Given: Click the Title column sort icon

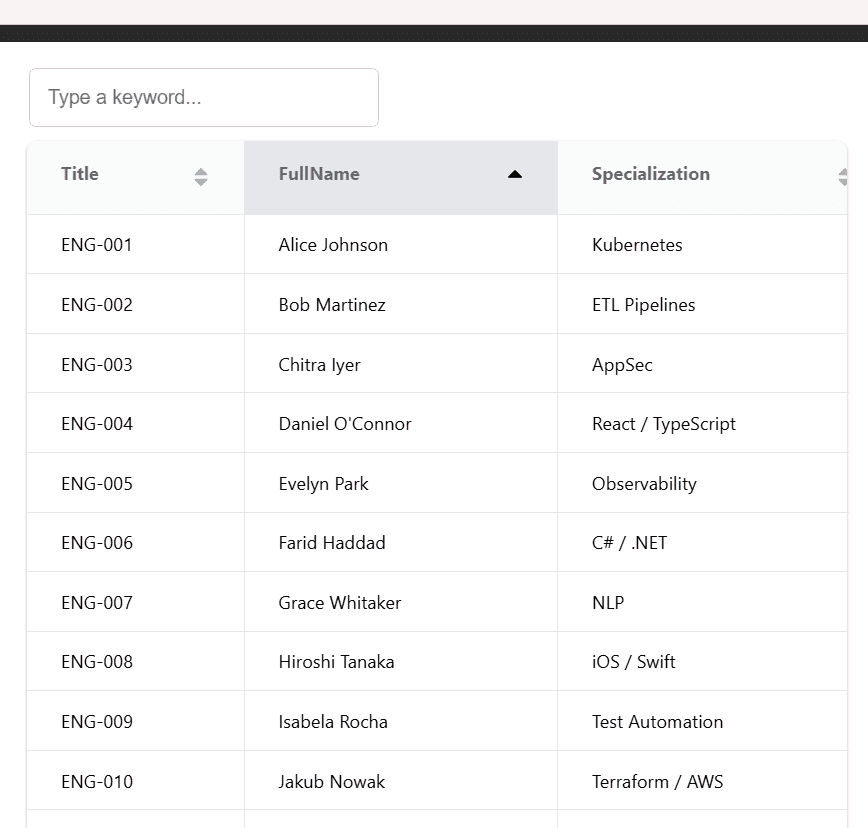Looking at the screenshot, I should [x=201, y=177].
